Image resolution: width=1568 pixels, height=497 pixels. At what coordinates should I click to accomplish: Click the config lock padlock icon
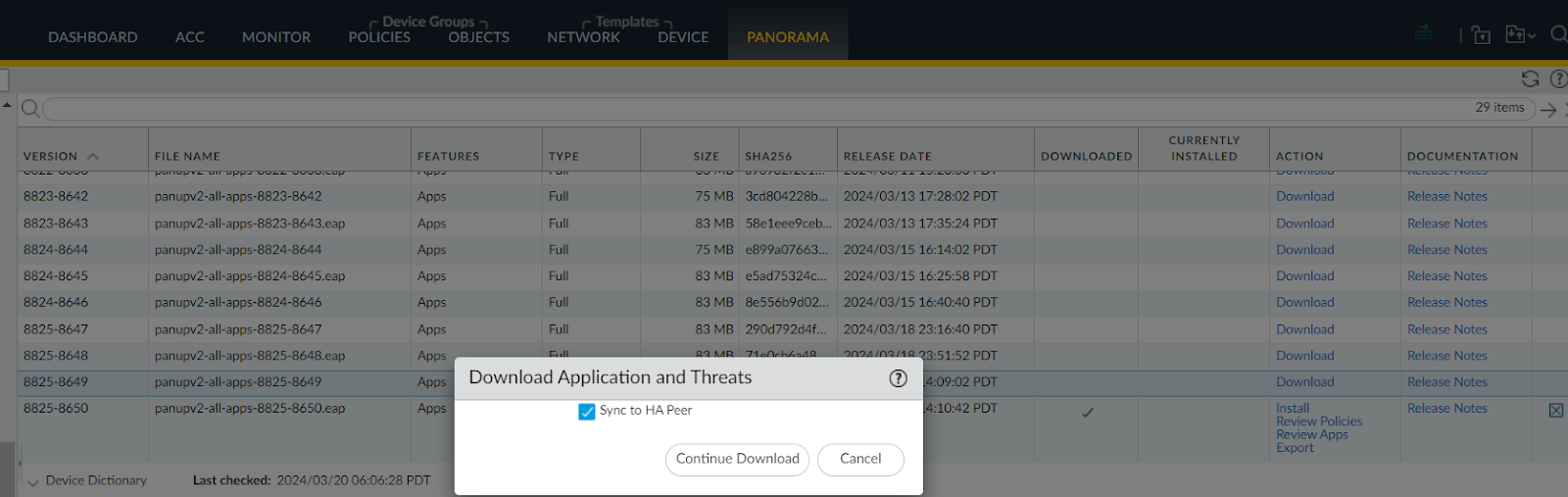[x=1481, y=35]
